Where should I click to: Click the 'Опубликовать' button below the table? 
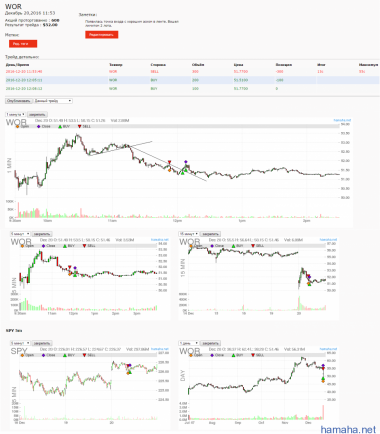click(19, 101)
